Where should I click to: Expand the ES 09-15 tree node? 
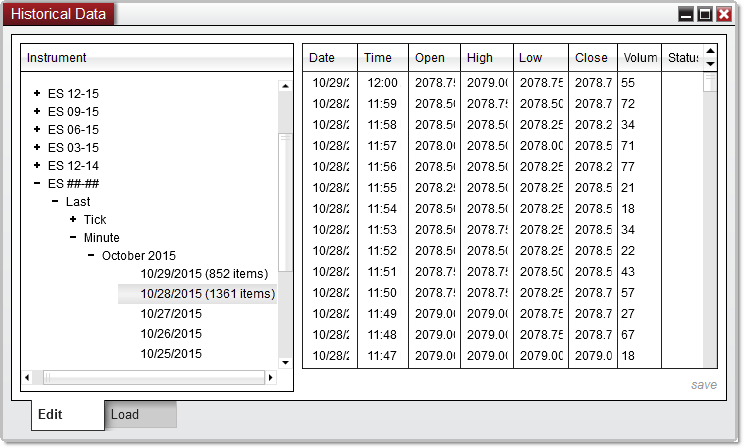[x=37, y=111]
